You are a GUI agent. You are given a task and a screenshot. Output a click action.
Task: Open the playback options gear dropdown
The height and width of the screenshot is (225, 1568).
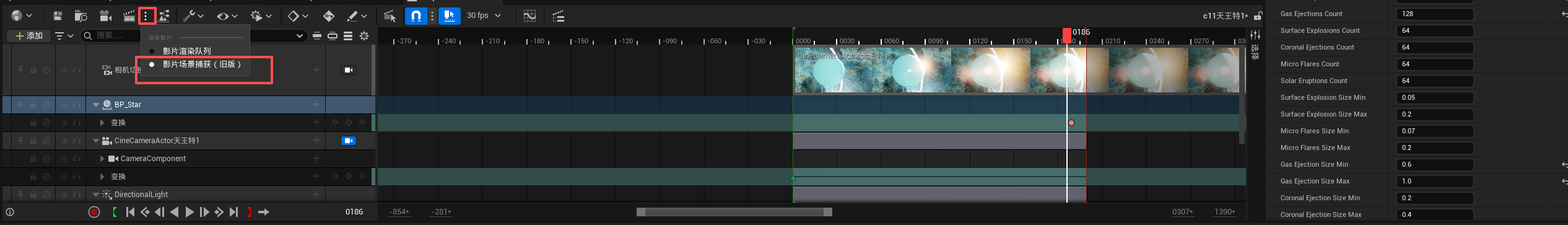pos(261,15)
